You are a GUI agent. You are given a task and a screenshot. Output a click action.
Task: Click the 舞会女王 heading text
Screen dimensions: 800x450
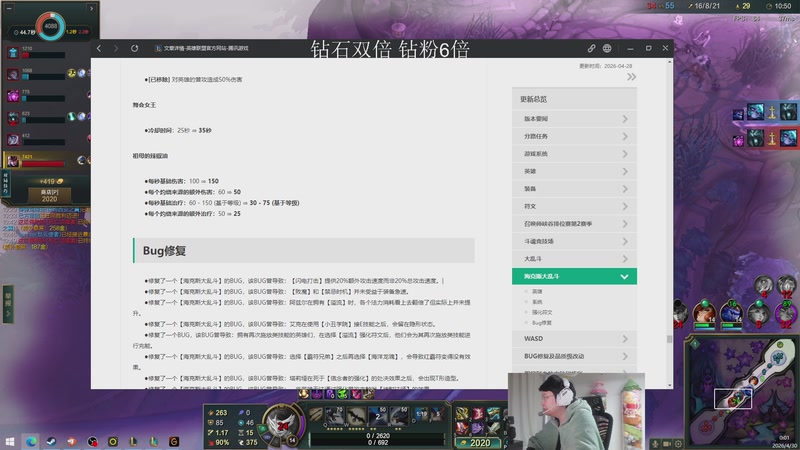(144, 105)
